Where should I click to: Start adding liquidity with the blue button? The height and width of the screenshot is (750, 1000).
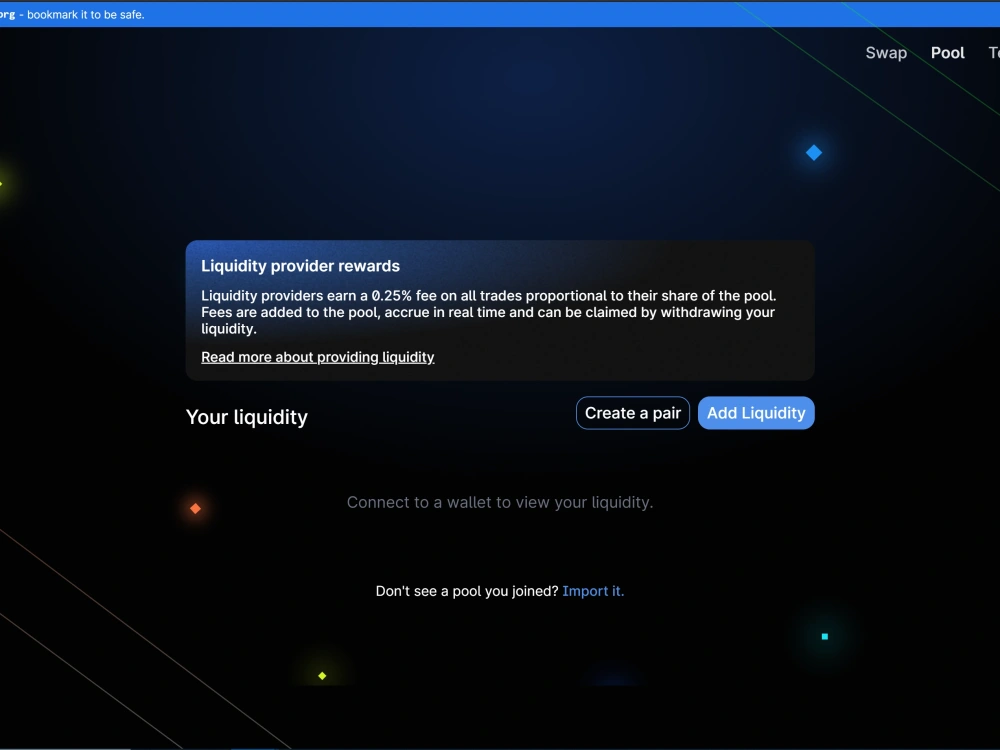(x=756, y=412)
